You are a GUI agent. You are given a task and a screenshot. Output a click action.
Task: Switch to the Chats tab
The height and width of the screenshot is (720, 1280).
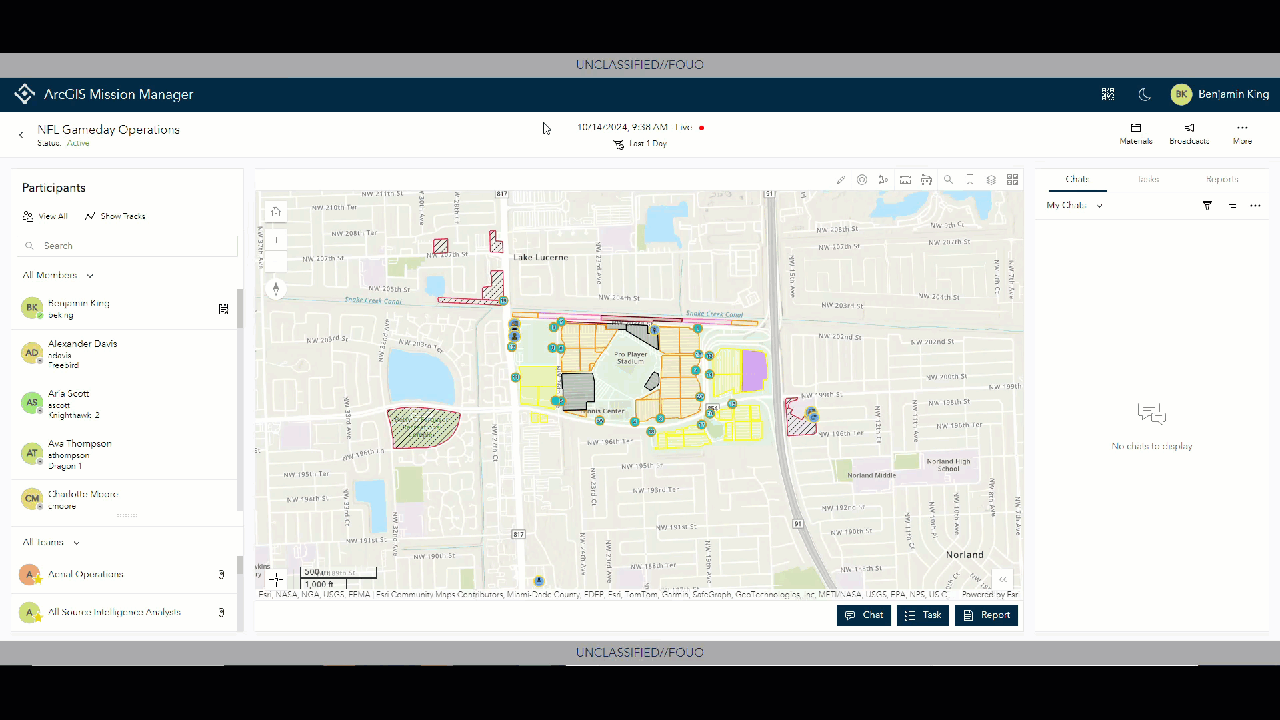pyautogui.click(x=1077, y=180)
